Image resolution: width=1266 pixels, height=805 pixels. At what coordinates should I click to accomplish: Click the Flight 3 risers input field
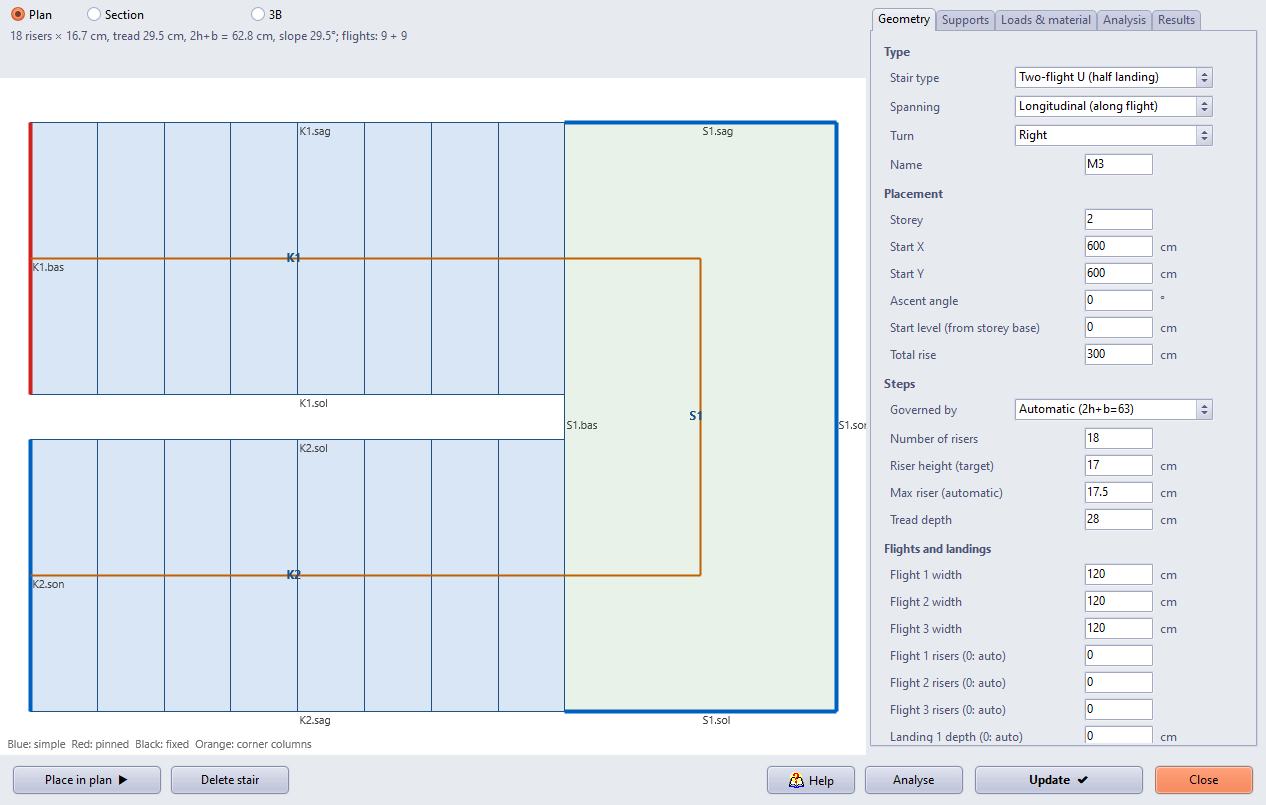click(1119, 710)
